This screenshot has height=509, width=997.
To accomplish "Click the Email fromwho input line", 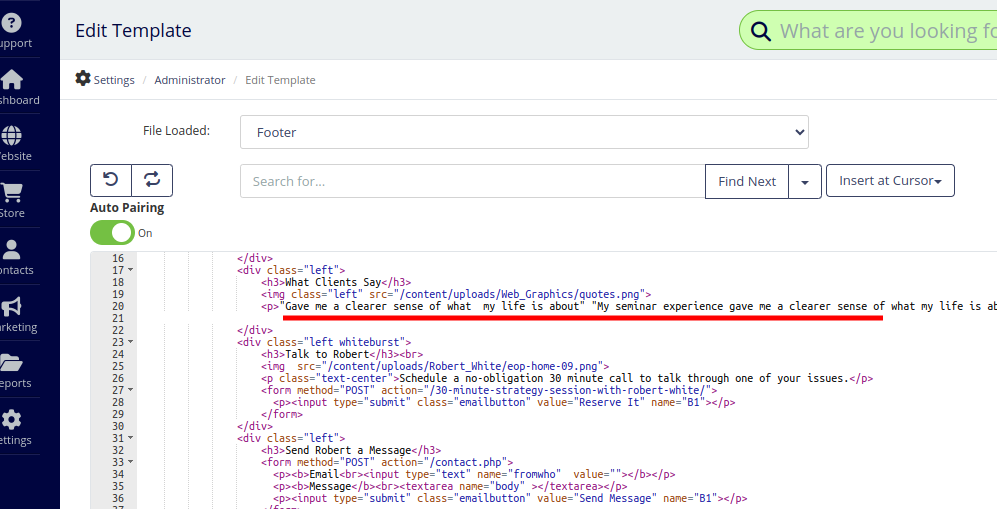I will coord(474,474).
